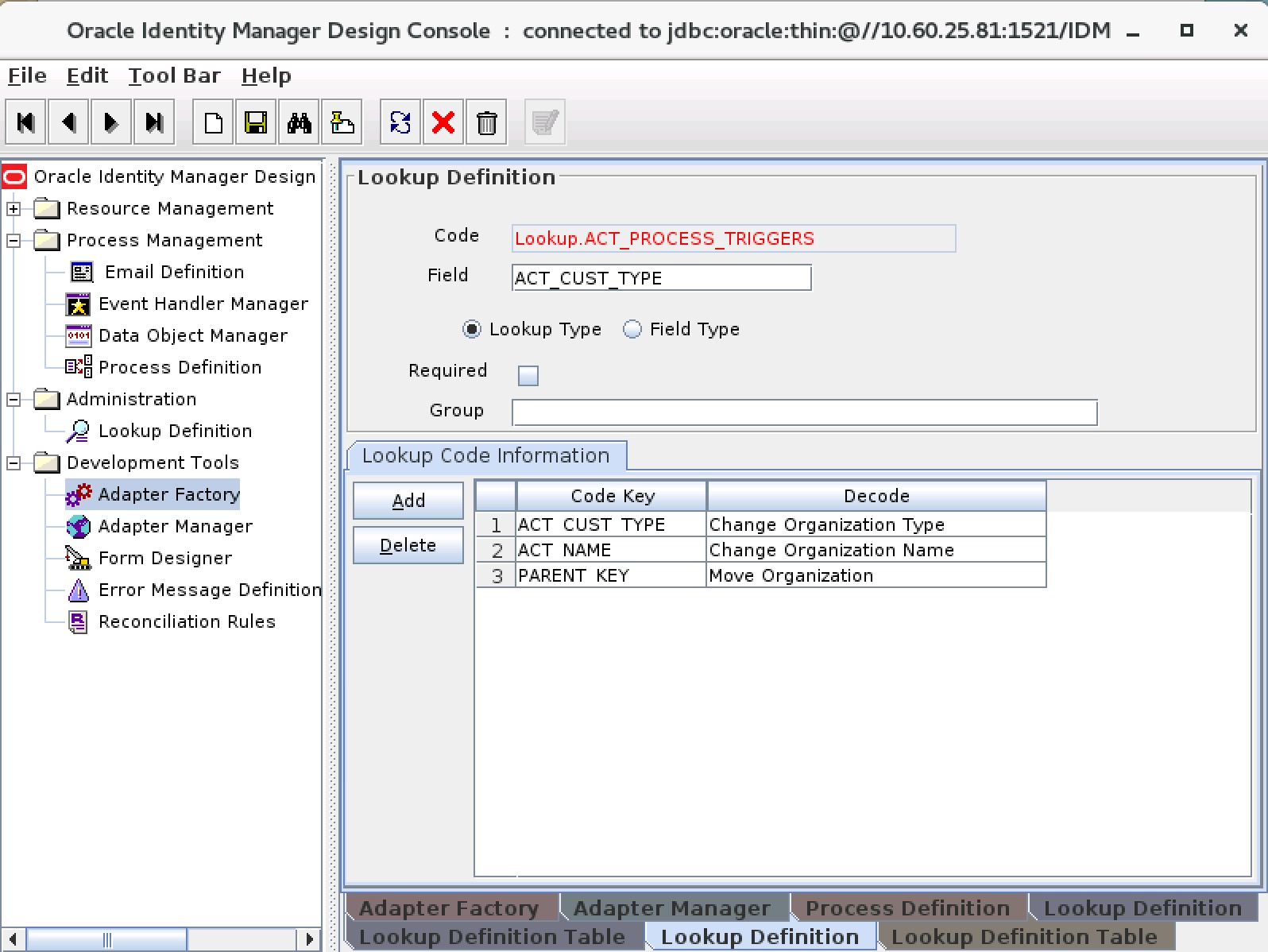Go to previous record arrow icon
The width and height of the screenshot is (1268, 952).
(x=68, y=122)
